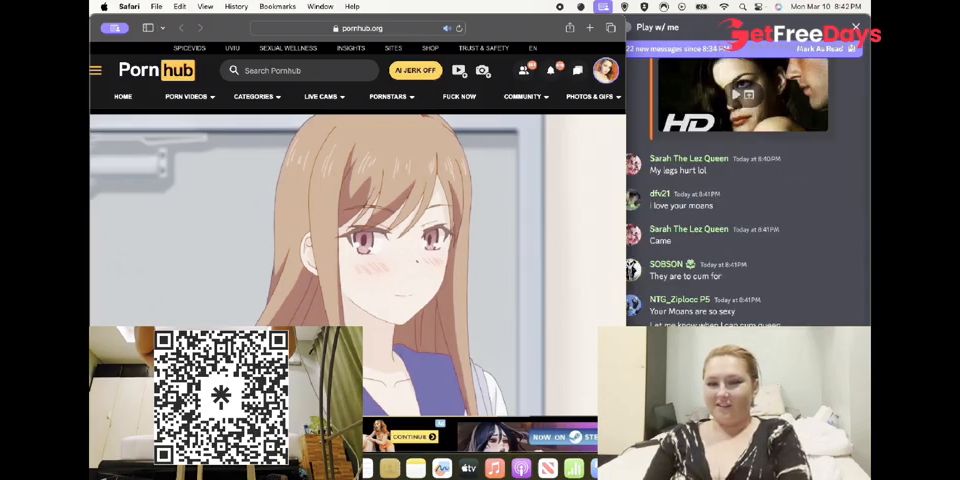Open the EN language selector
The height and width of the screenshot is (480, 960).
pos(533,48)
